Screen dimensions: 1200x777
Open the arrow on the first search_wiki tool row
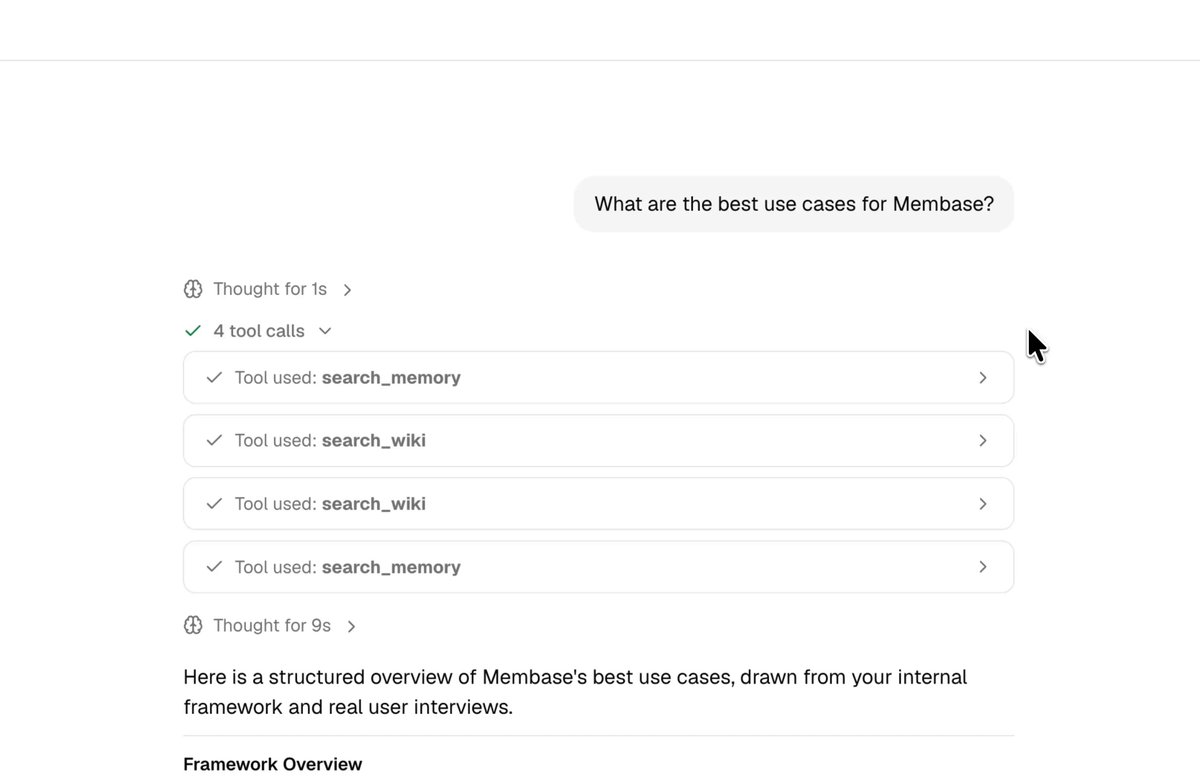click(983, 441)
